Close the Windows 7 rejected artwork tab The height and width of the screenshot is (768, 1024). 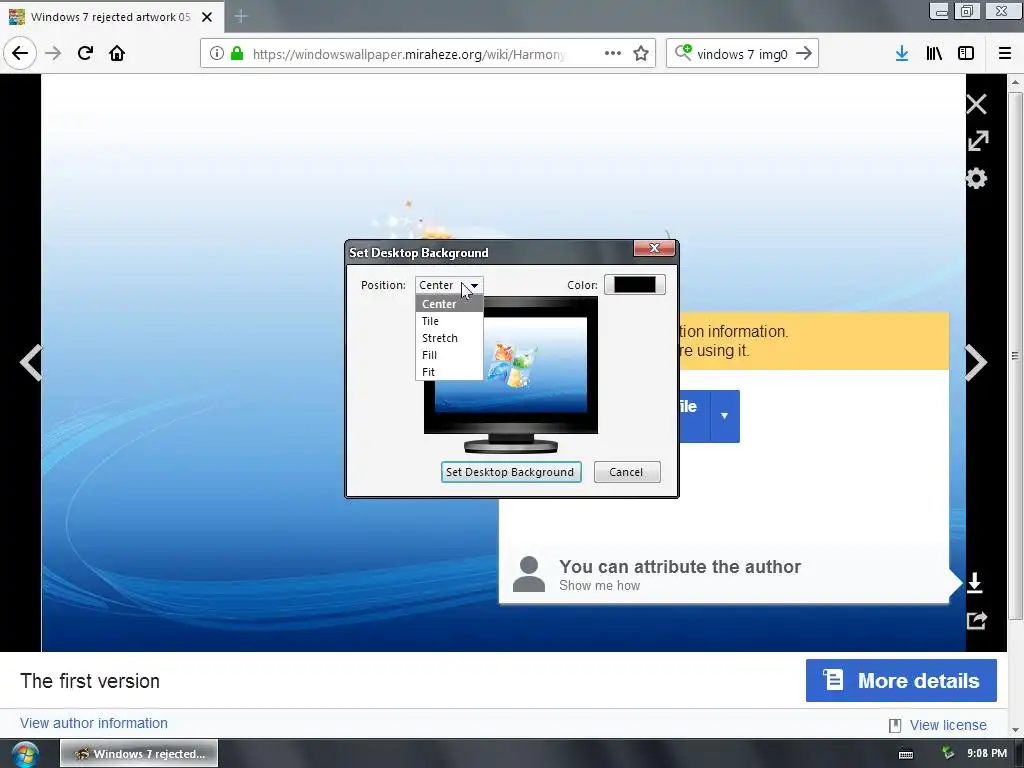click(x=207, y=17)
